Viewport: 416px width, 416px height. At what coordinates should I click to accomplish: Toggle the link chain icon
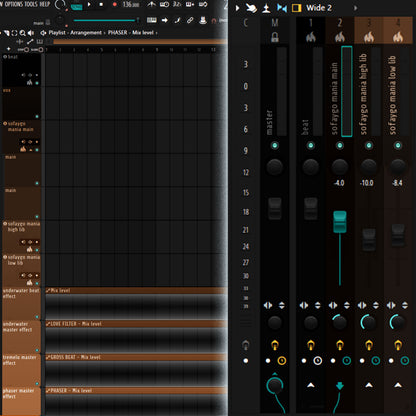[x=190, y=20]
